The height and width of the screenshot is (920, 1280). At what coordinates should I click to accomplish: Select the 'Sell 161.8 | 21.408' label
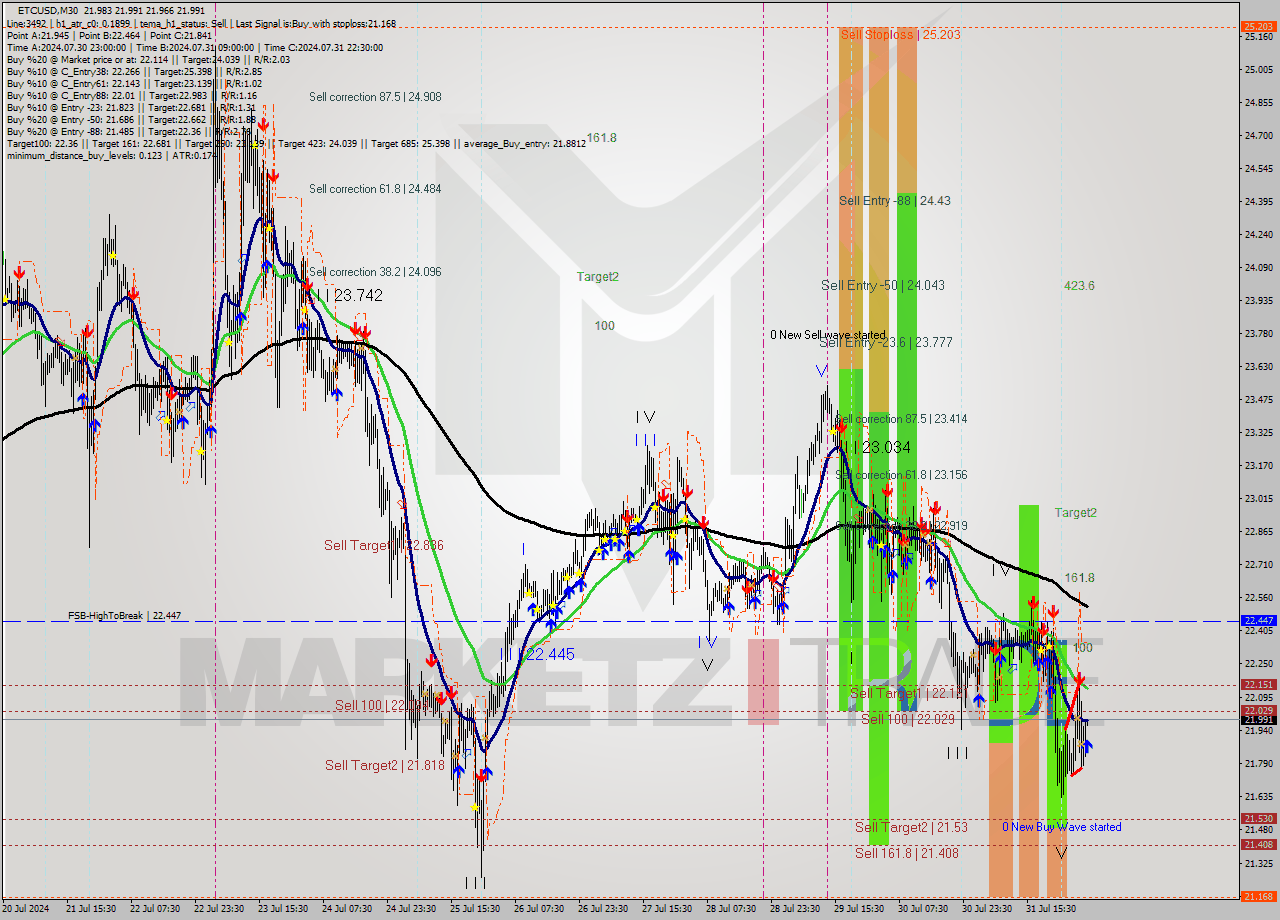tap(906, 853)
